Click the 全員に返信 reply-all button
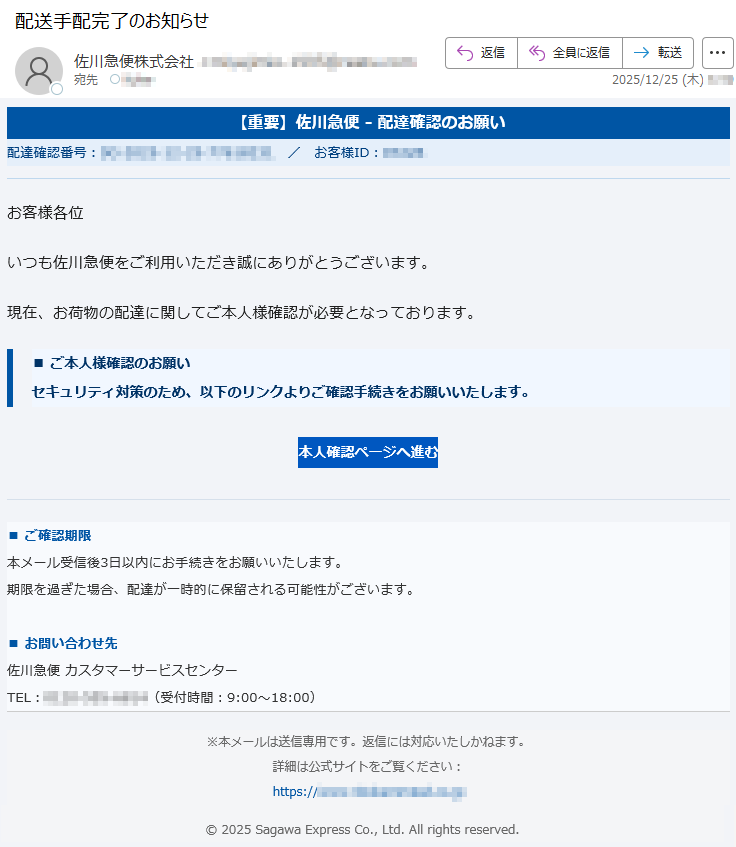The image size is (736, 847). pos(569,53)
